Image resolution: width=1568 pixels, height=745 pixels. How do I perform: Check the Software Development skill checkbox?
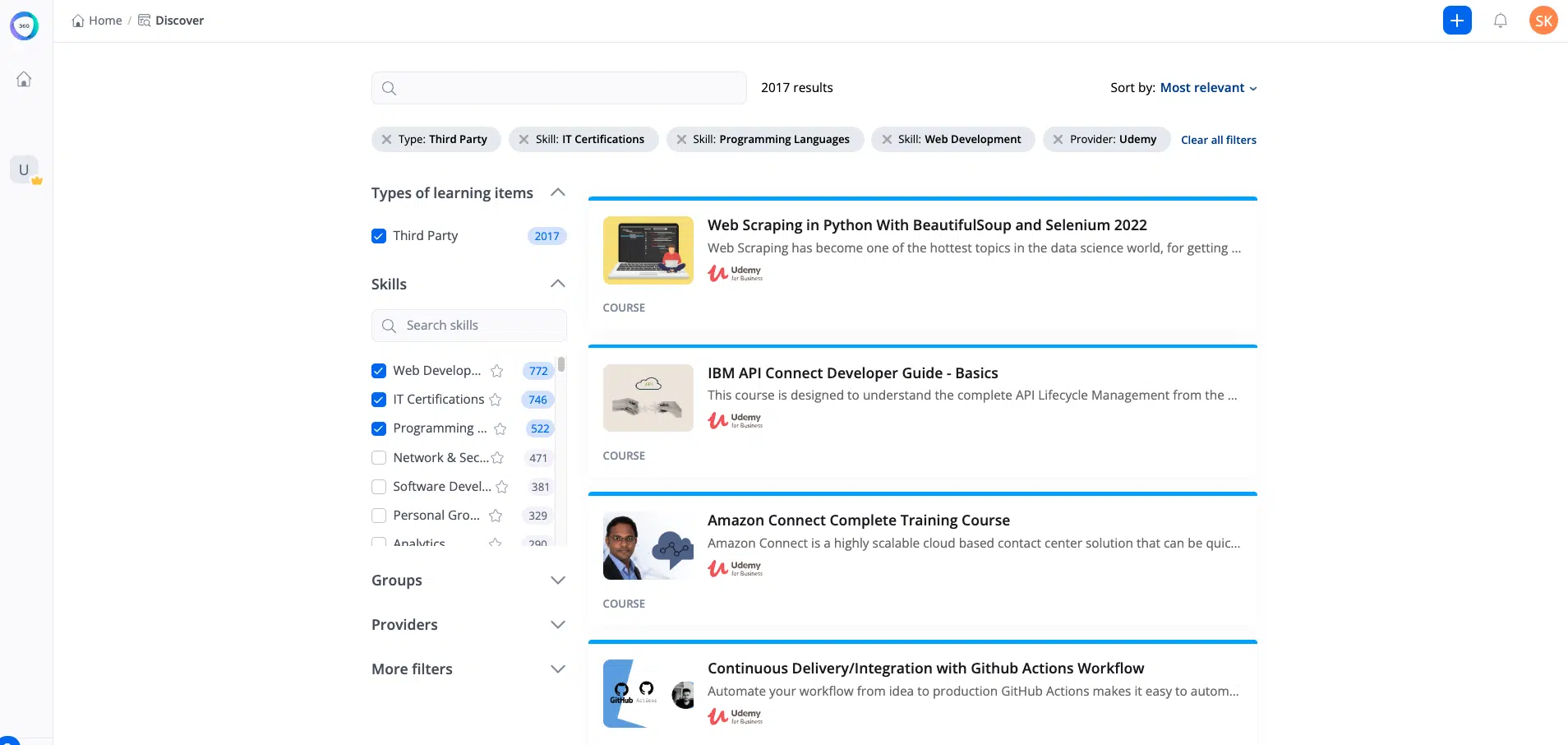[379, 487]
